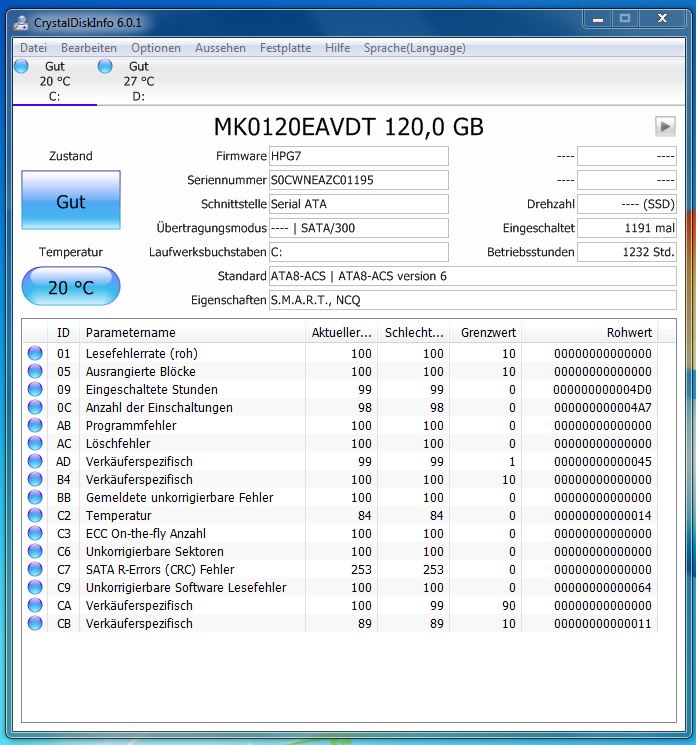Screen dimensions: 696x745
Task: Select Grenzwert 90 in the CA row
Action: point(509,605)
